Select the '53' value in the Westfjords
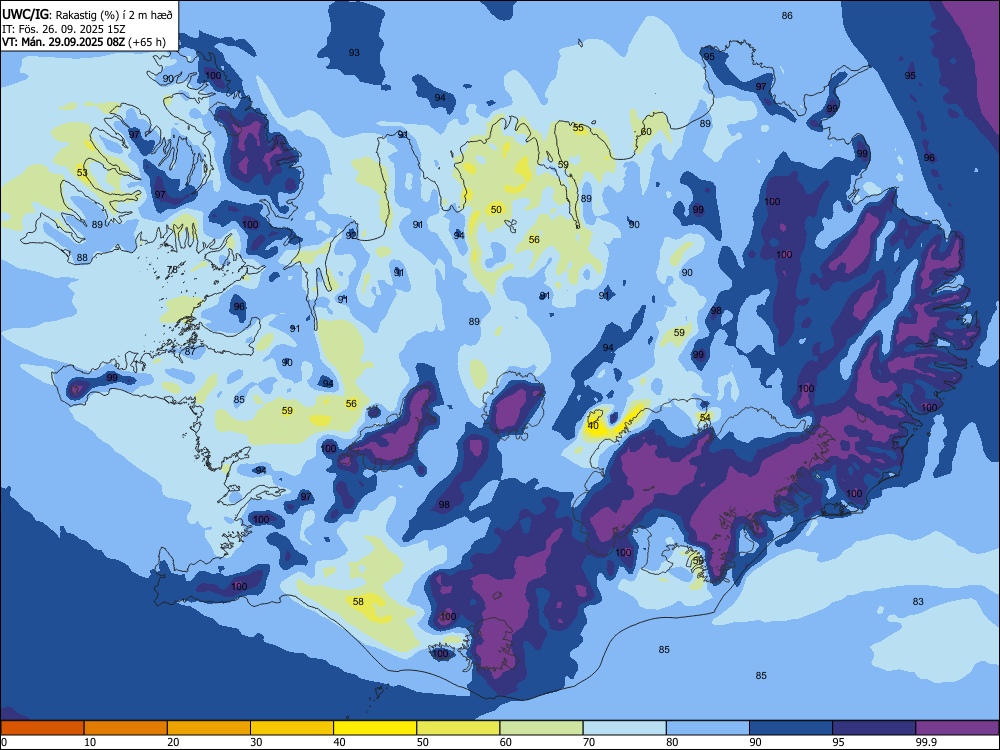The height and width of the screenshot is (750, 1000). 82,173
